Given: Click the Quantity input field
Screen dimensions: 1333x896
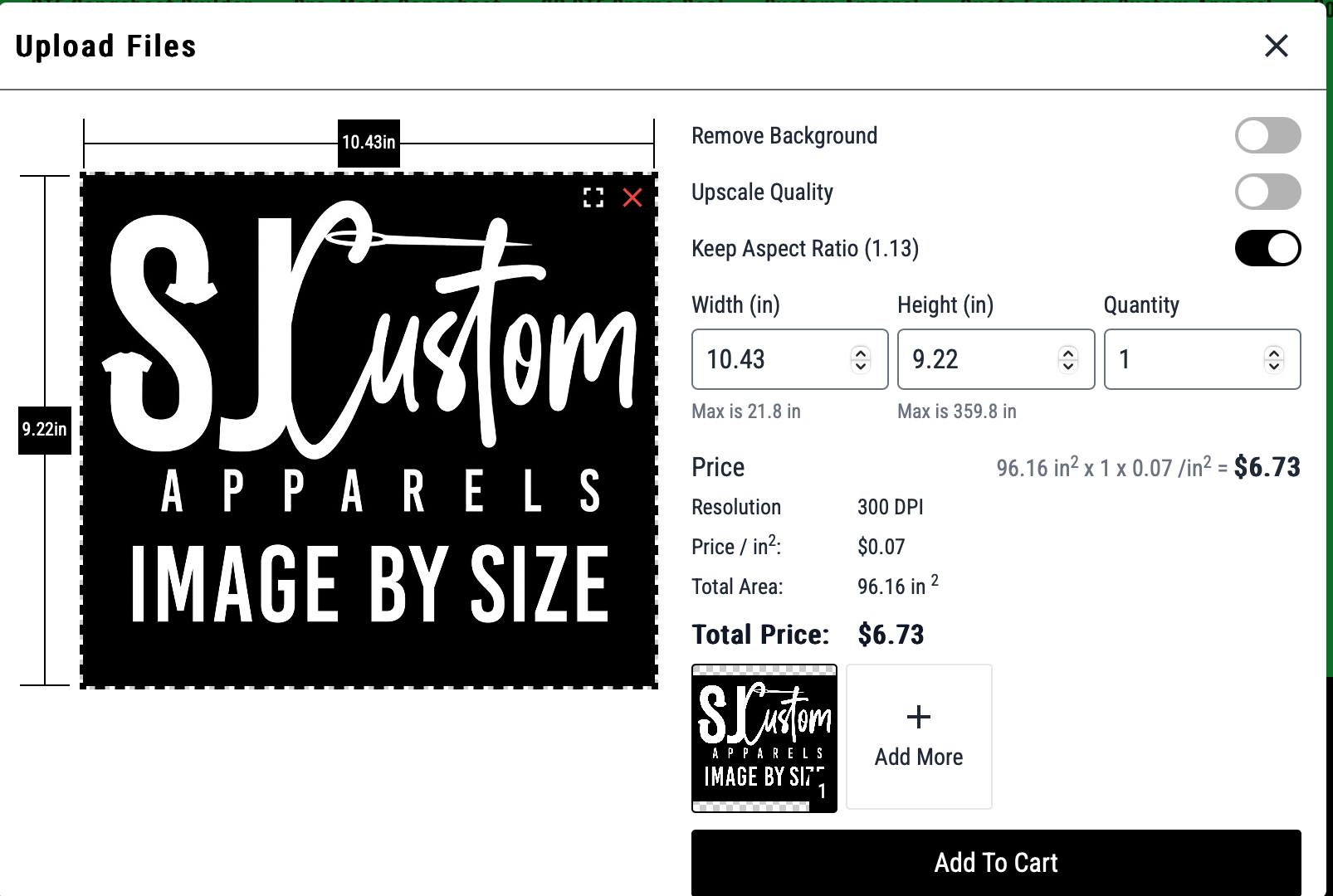Looking at the screenshot, I should coord(1203,359).
